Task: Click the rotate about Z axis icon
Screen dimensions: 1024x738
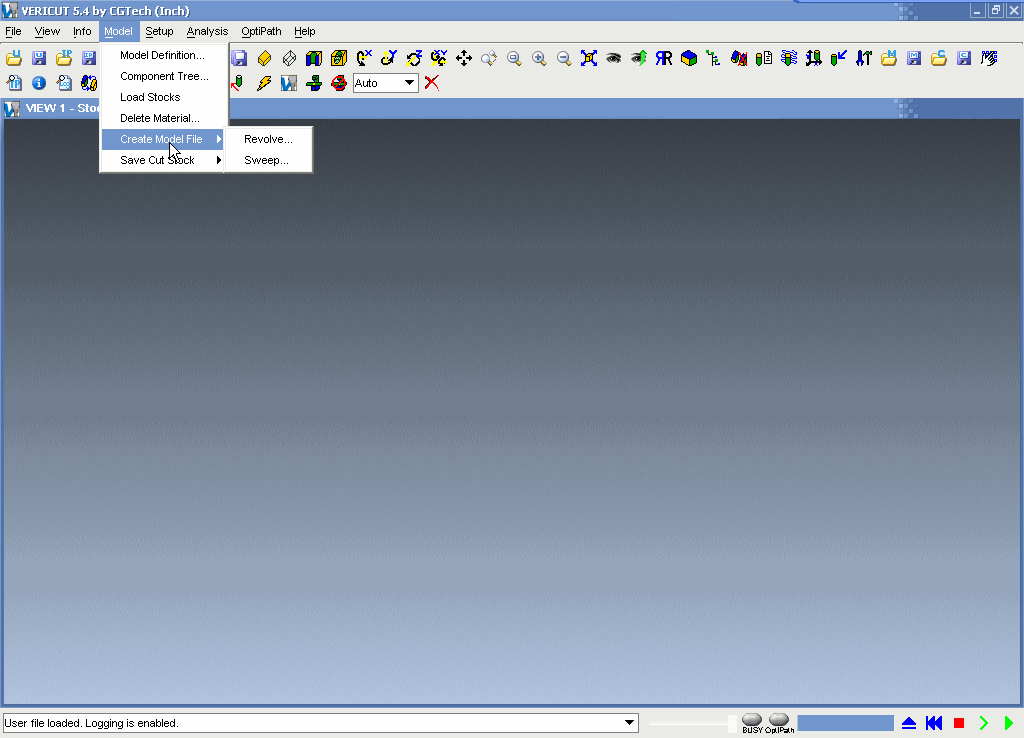Action: tap(414, 58)
